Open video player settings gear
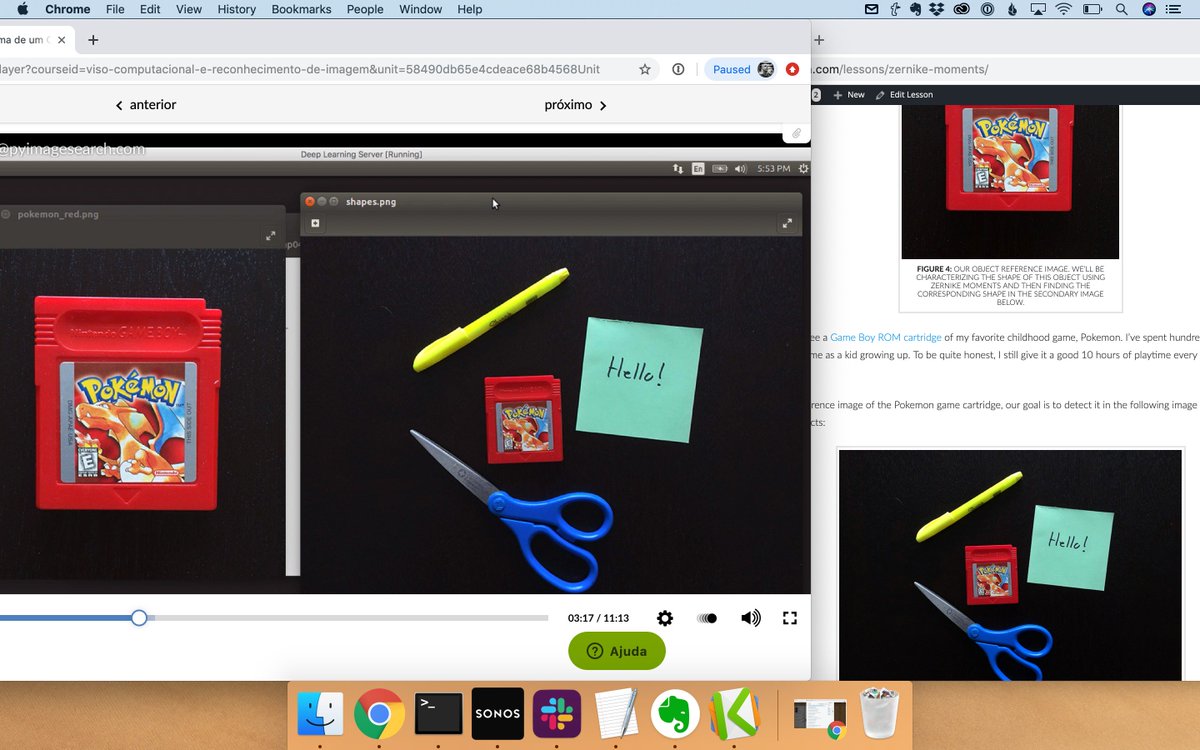This screenshot has width=1200, height=750. click(665, 618)
